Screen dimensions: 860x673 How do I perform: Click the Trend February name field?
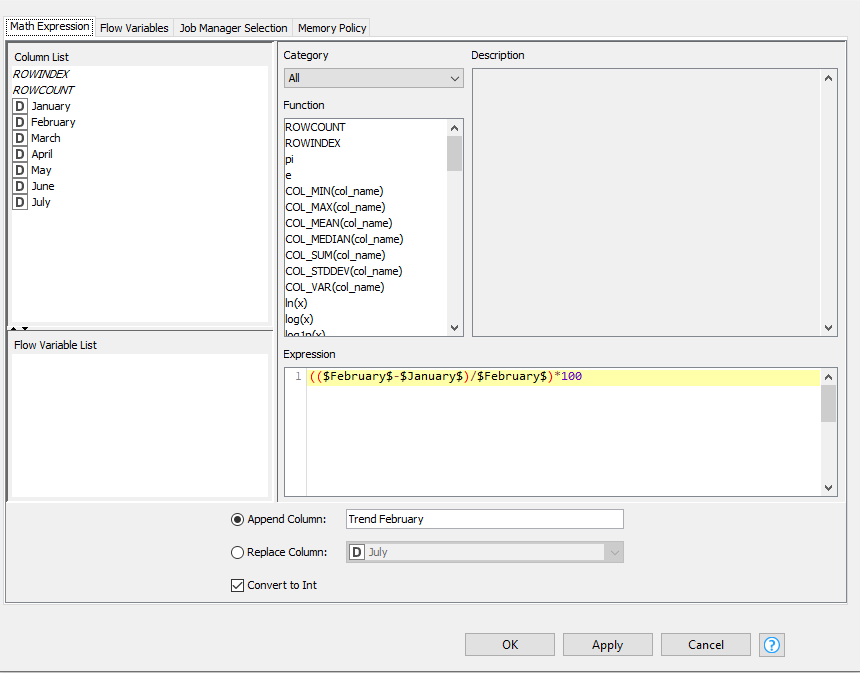click(x=484, y=519)
